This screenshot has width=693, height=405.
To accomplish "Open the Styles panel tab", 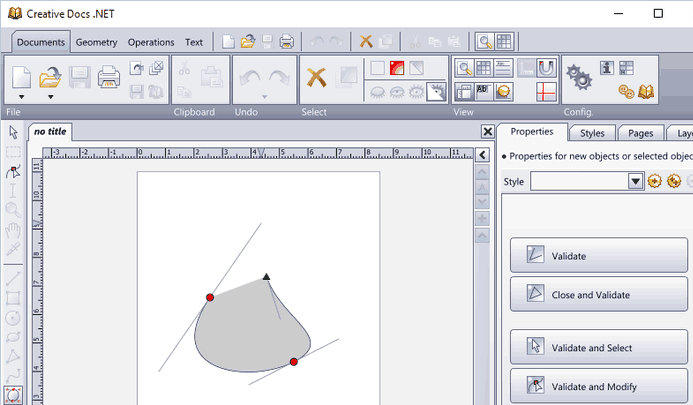I will (592, 133).
